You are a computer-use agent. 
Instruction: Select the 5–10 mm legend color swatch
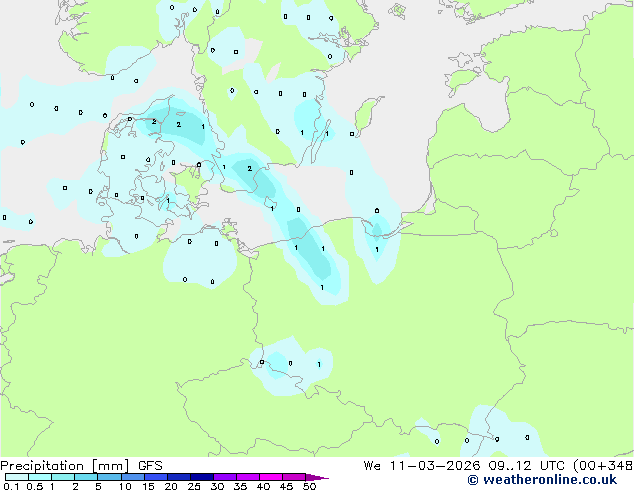(109, 477)
